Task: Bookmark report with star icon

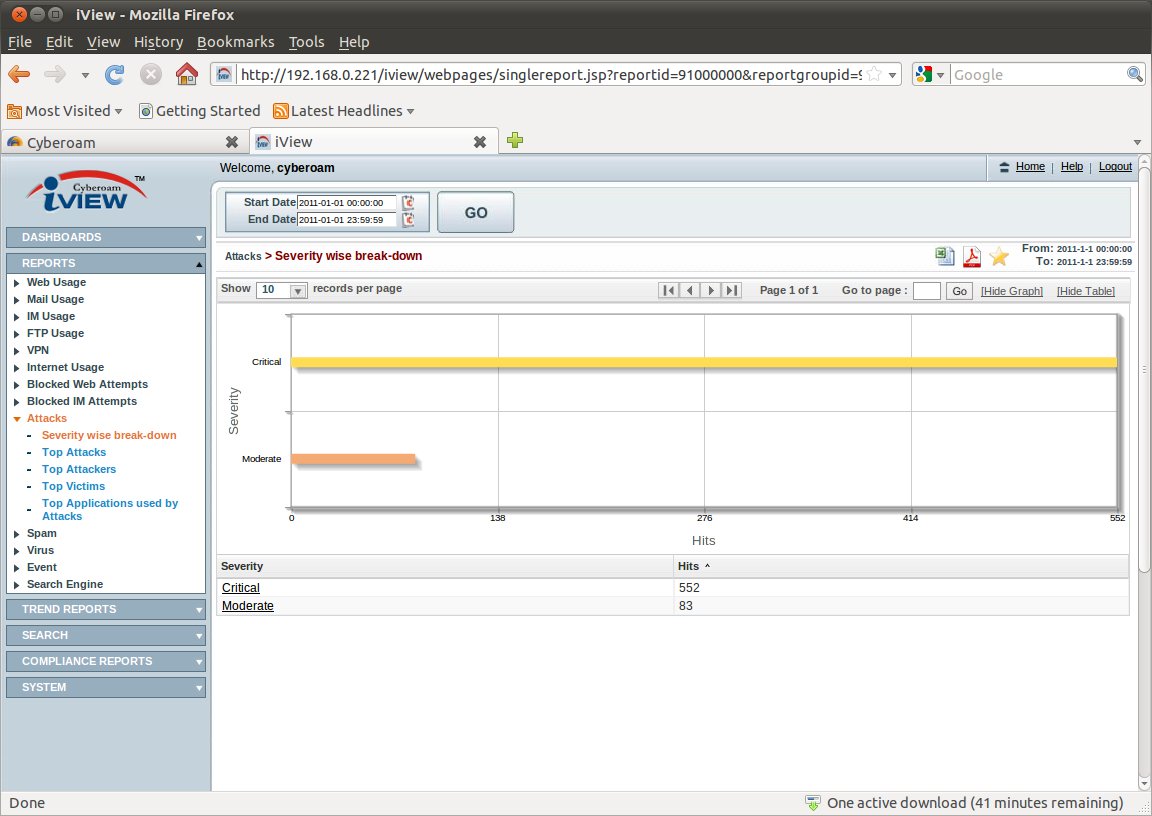Action: tap(999, 257)
